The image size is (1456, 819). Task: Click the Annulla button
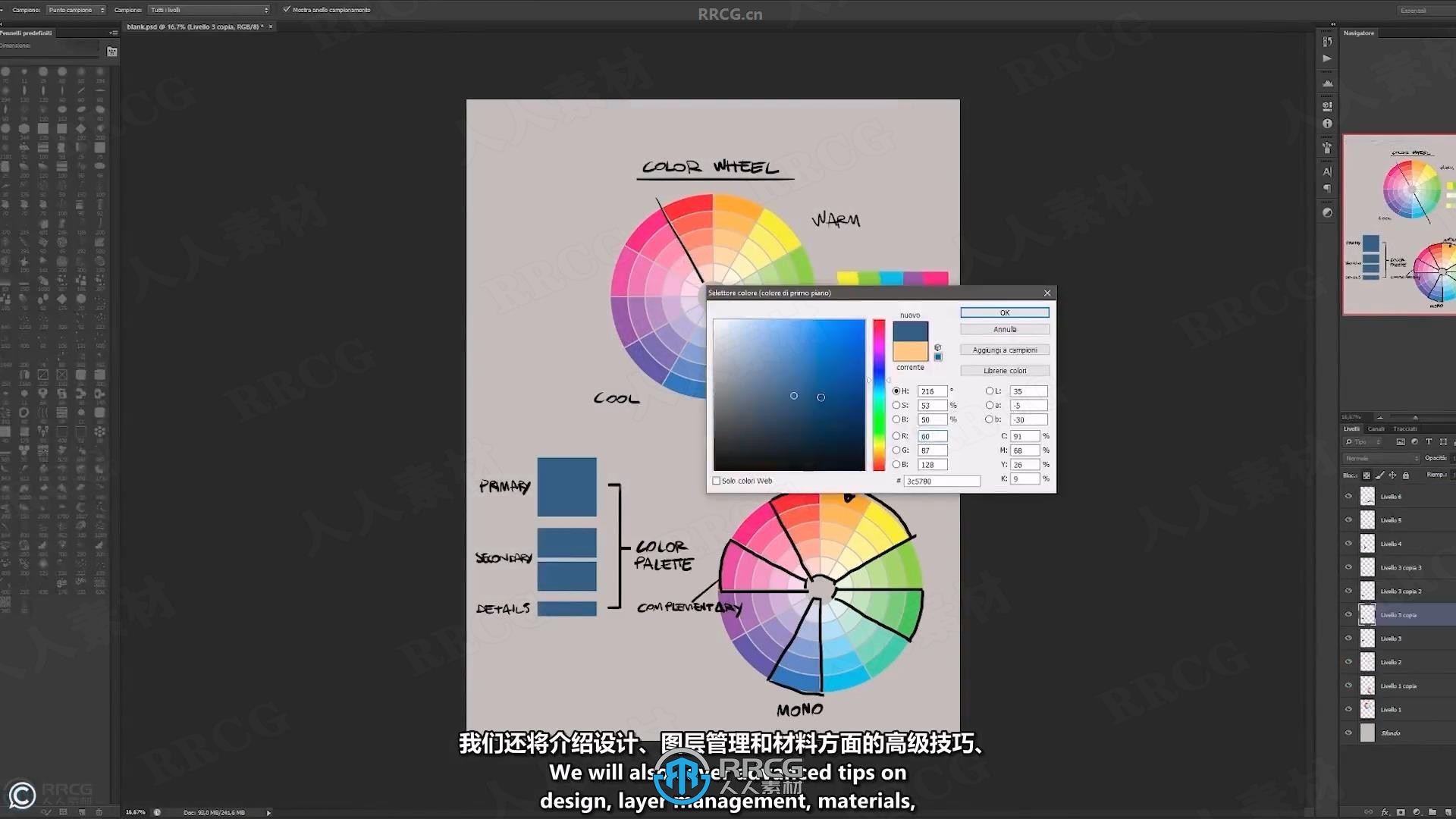[1005, 330]
